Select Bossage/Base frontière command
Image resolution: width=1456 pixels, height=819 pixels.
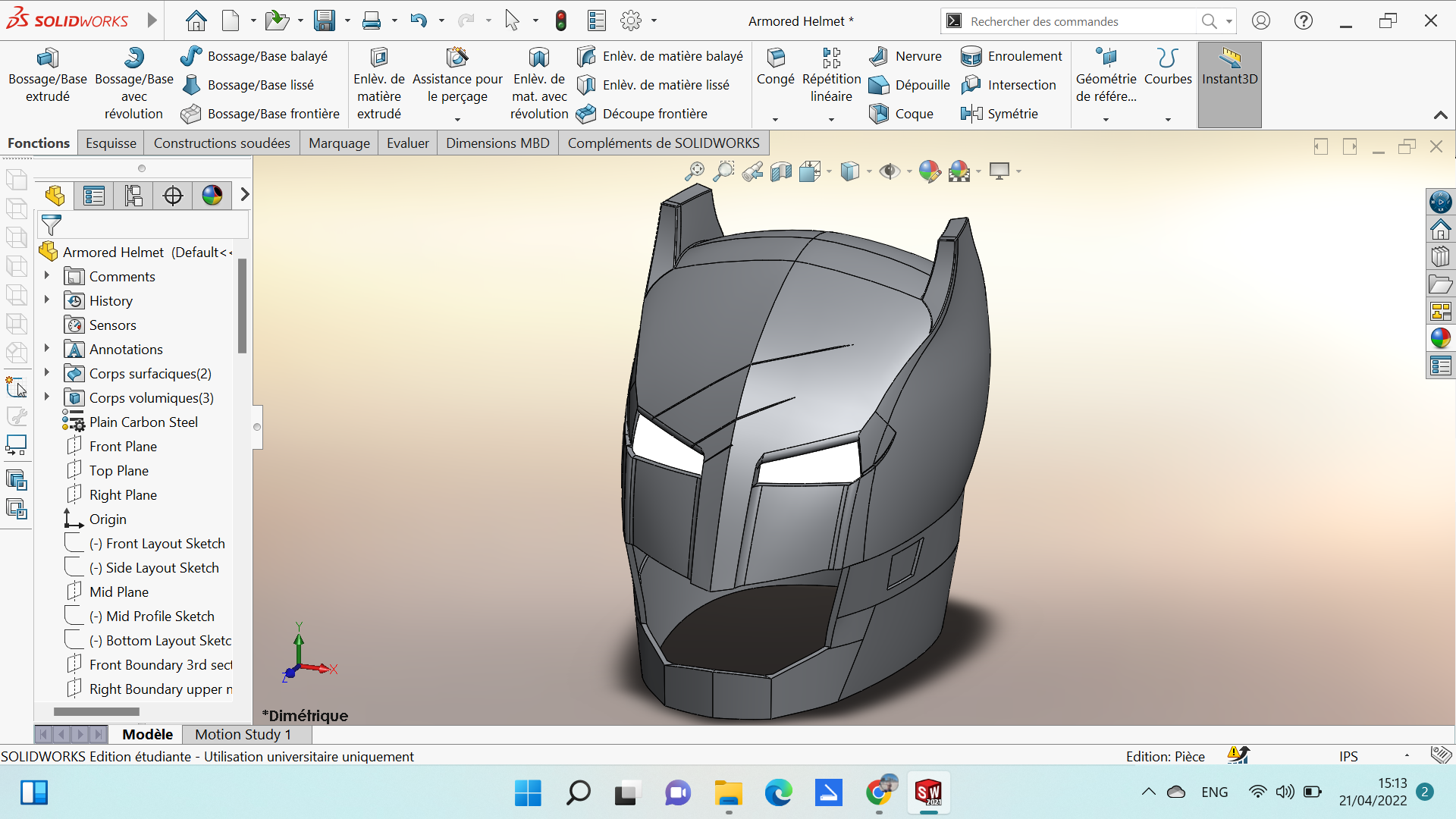click(x=260, y=114)
